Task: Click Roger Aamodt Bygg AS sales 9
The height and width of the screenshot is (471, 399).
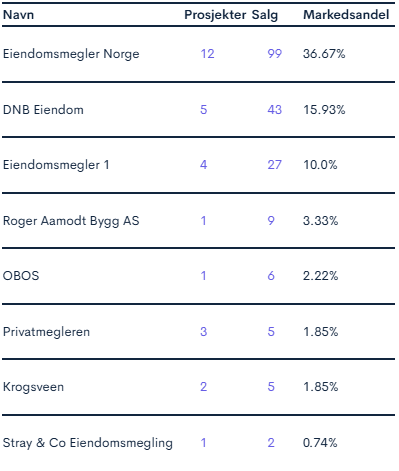Action: [x=271, y=221]
